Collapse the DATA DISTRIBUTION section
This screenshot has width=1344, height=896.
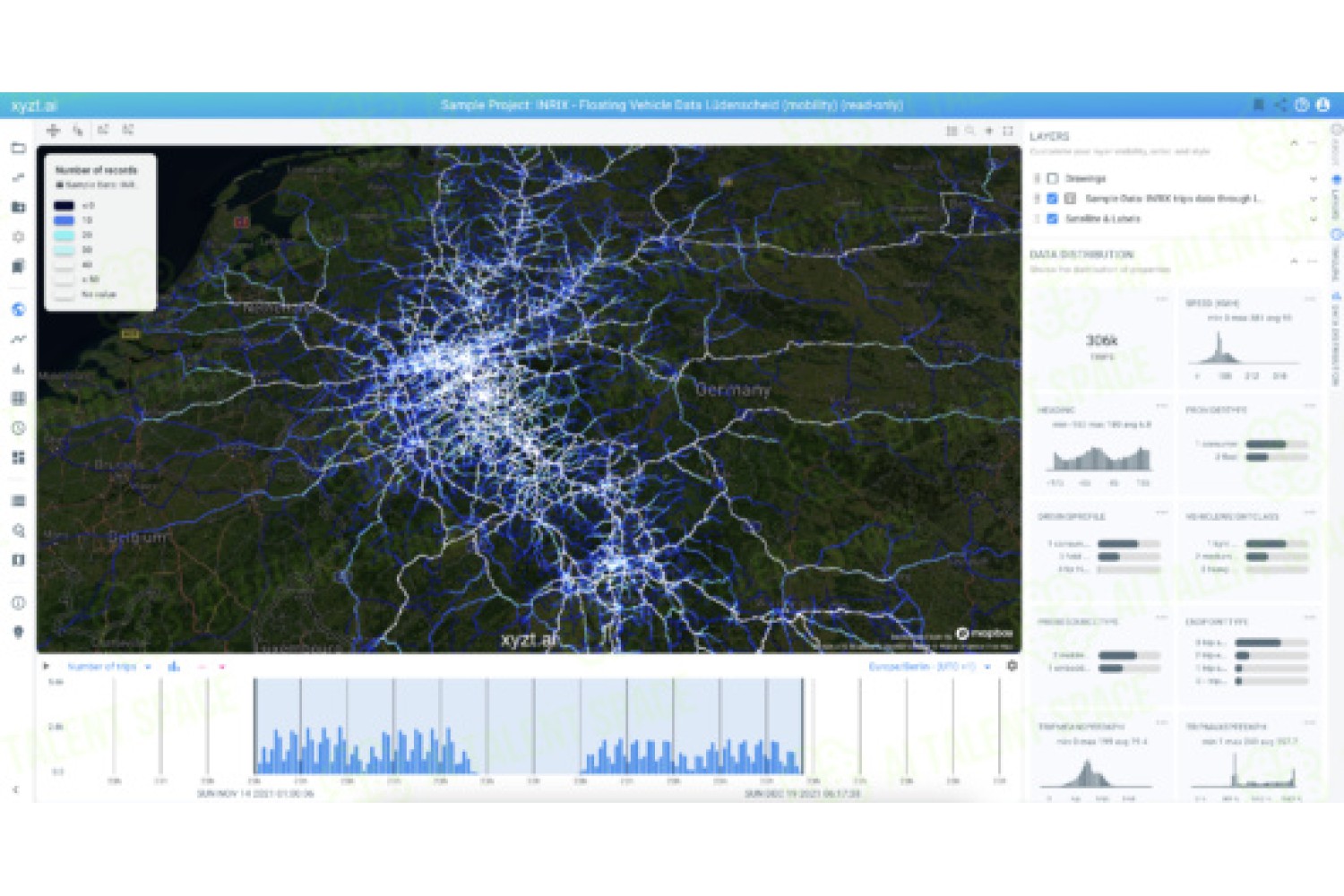1294,261
